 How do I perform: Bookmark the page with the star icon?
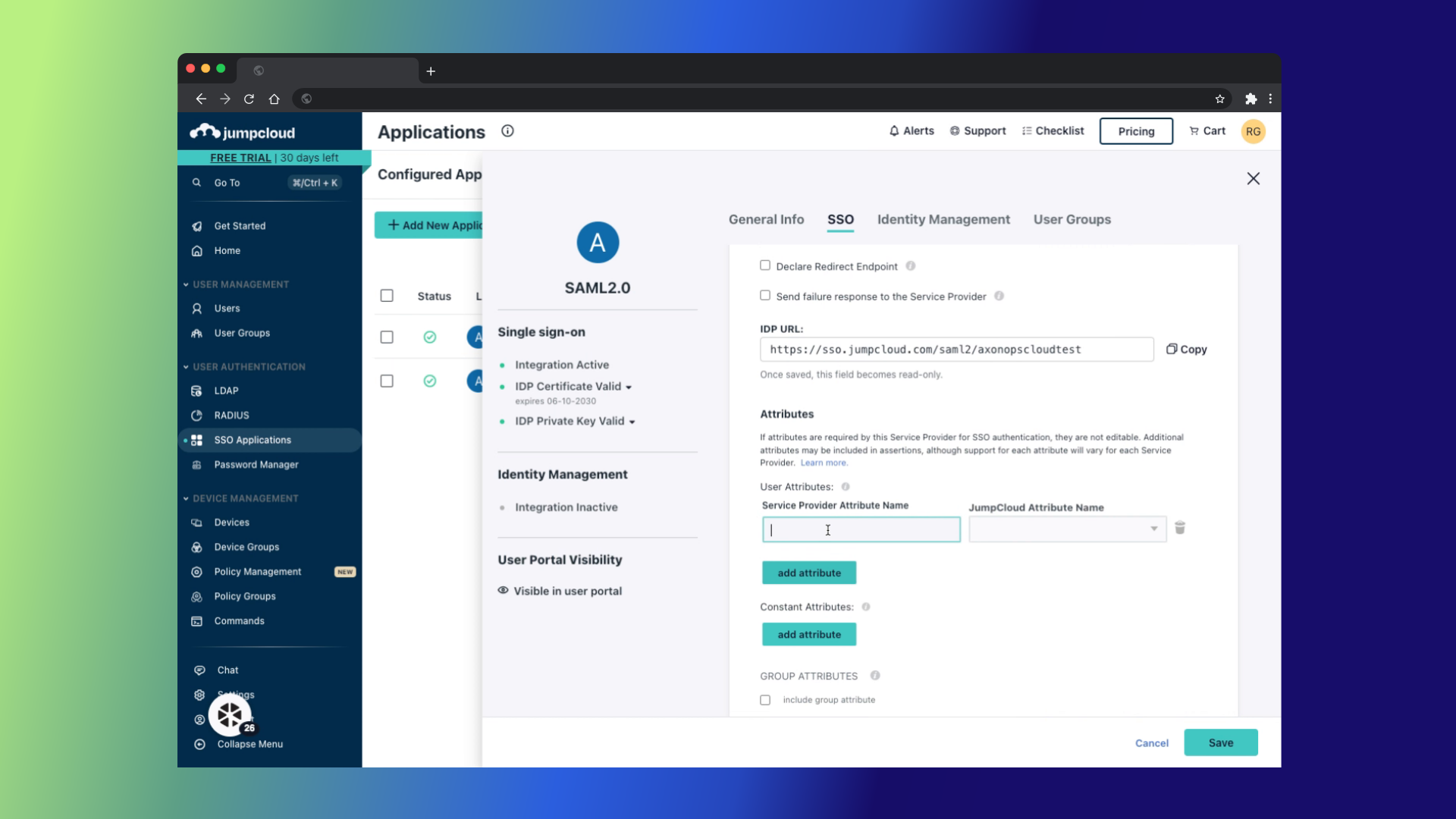pyautogui.click(x=1219, y=99)
